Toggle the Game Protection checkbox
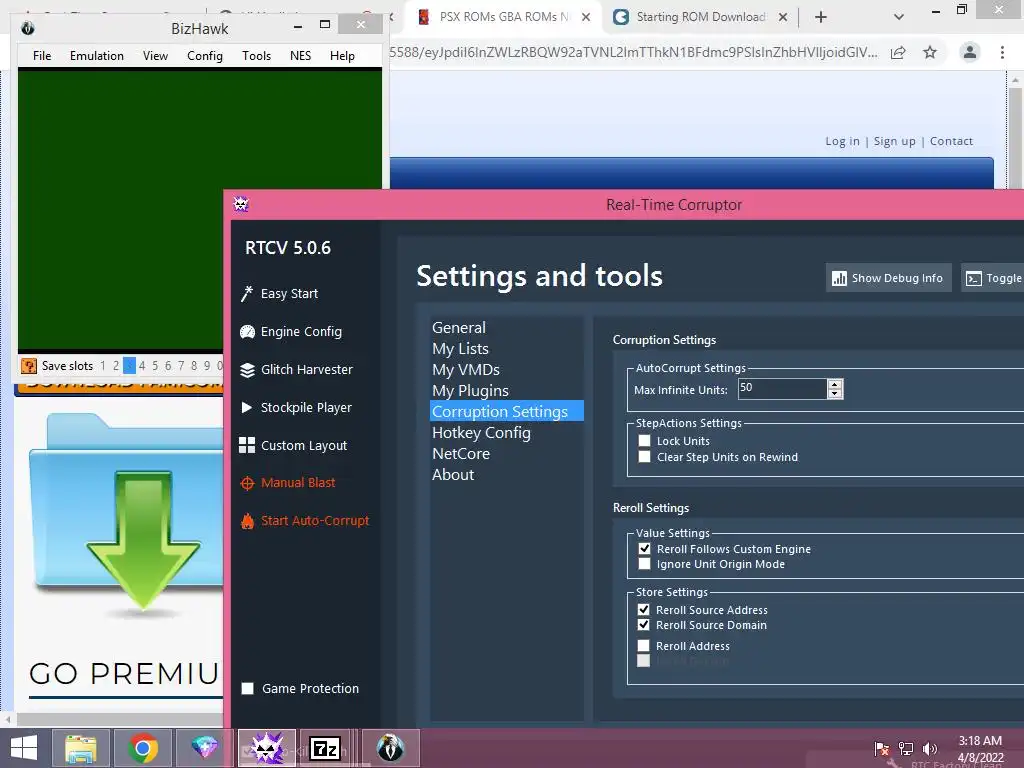The image size is (1024, 768). point(248,688)
